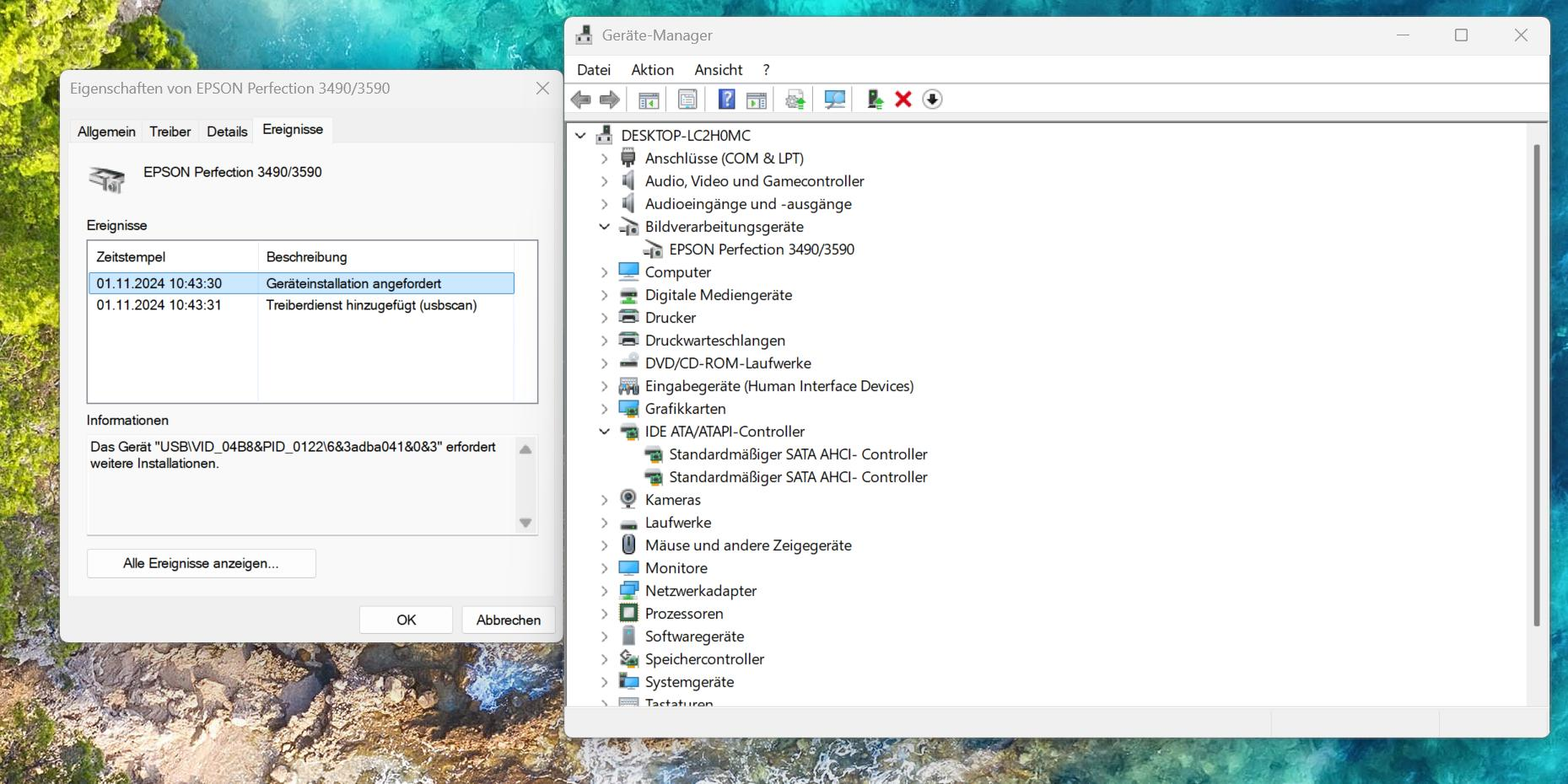
Task: Open the Datei menu
Action: 594,70
